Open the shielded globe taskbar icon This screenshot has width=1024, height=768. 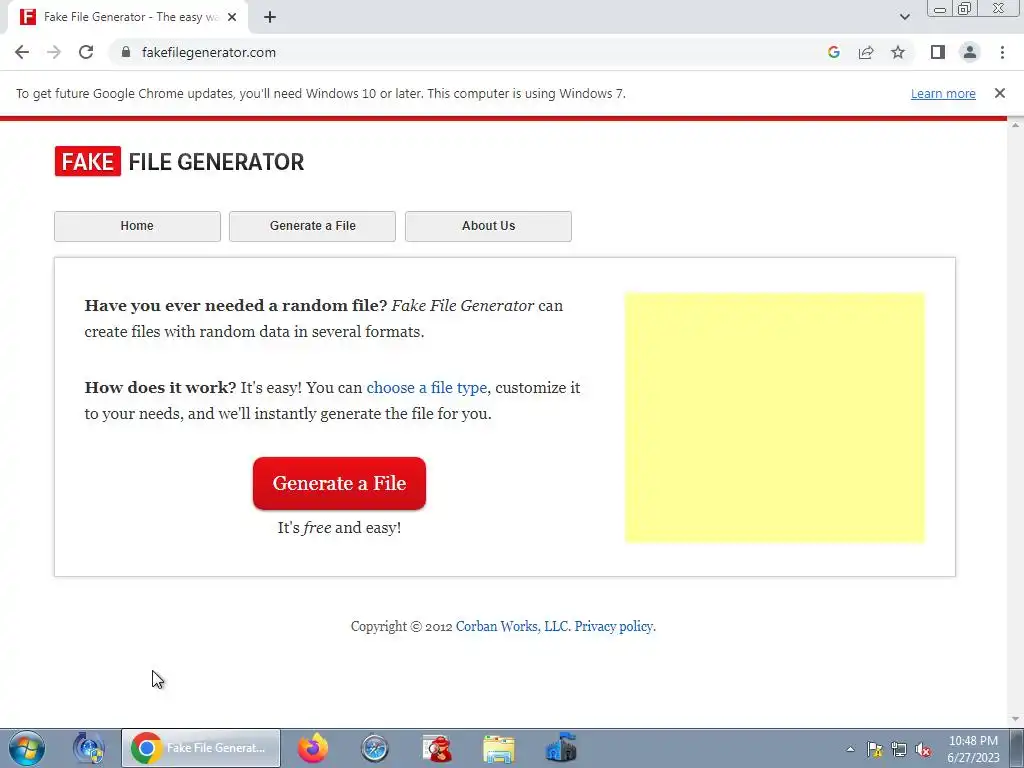[x=88, y=748]
